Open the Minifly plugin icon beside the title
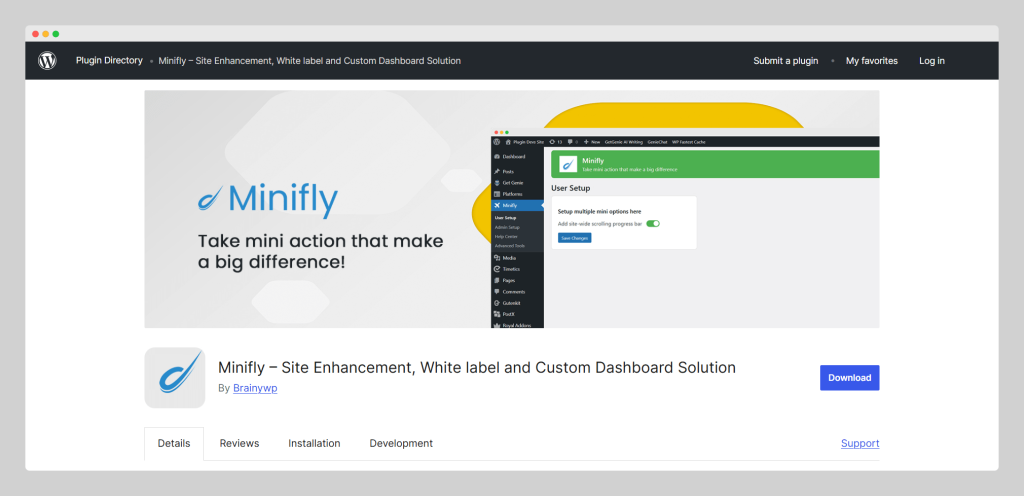 (x=174, y=377)
